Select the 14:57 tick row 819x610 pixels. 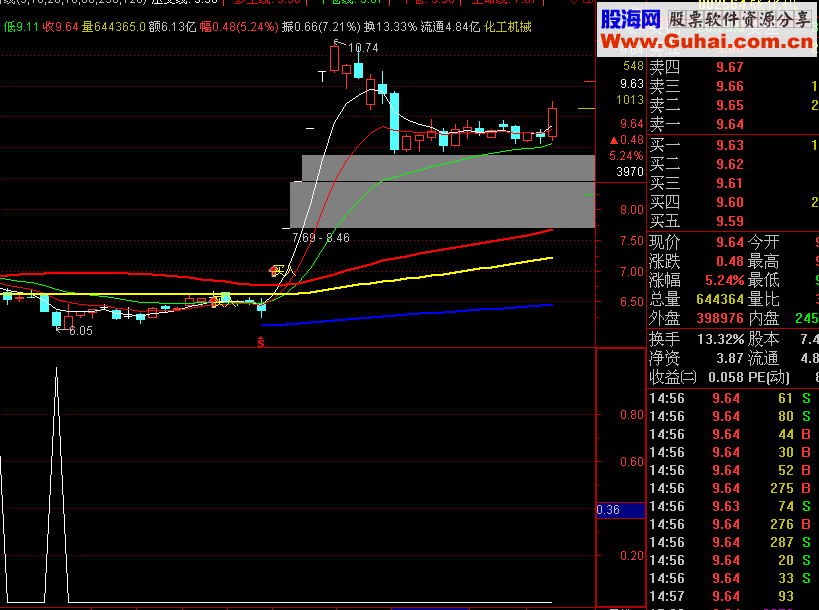pyautogui.click(x=733, y=596)
